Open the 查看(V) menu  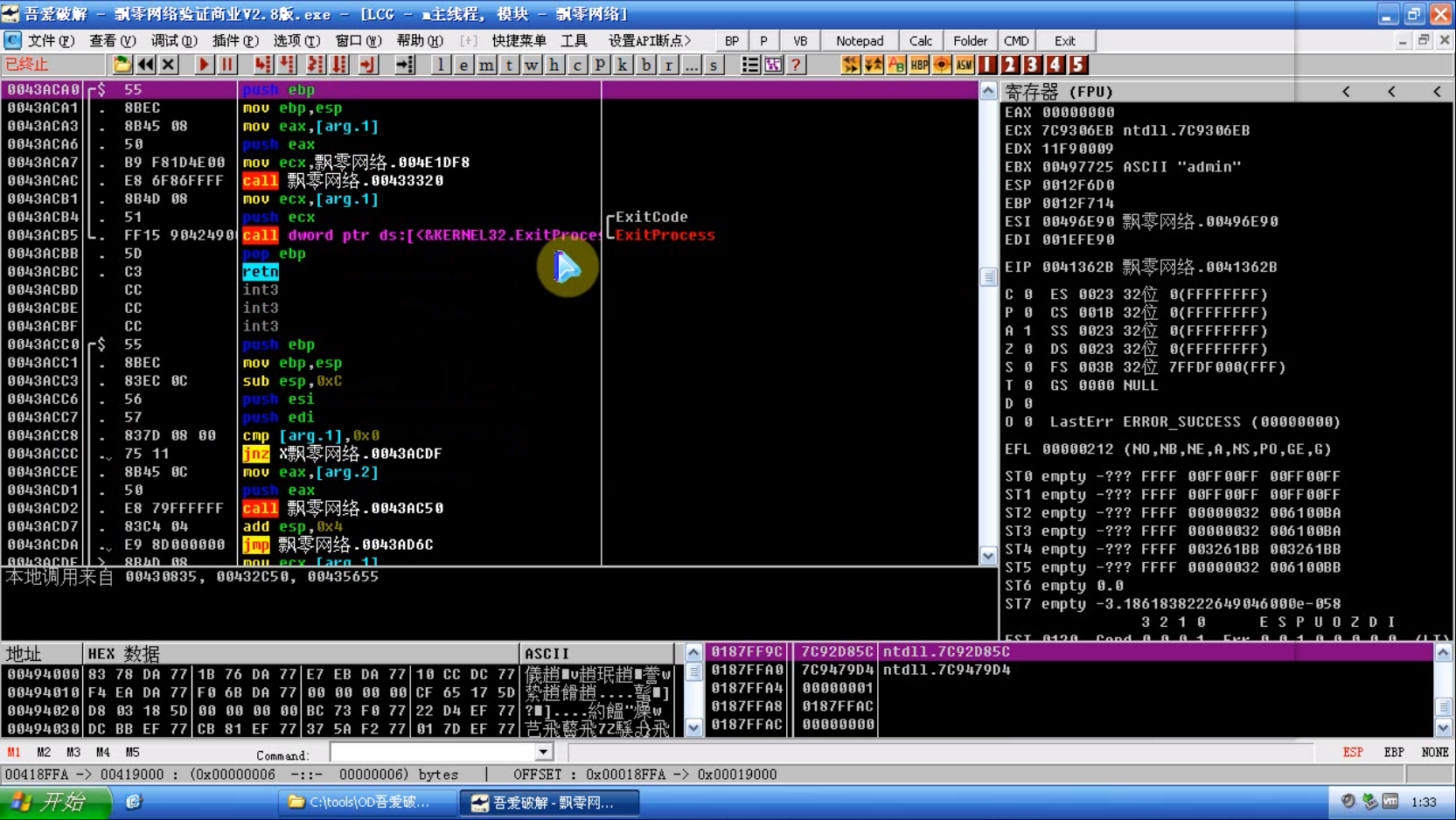tap(112, 41)
